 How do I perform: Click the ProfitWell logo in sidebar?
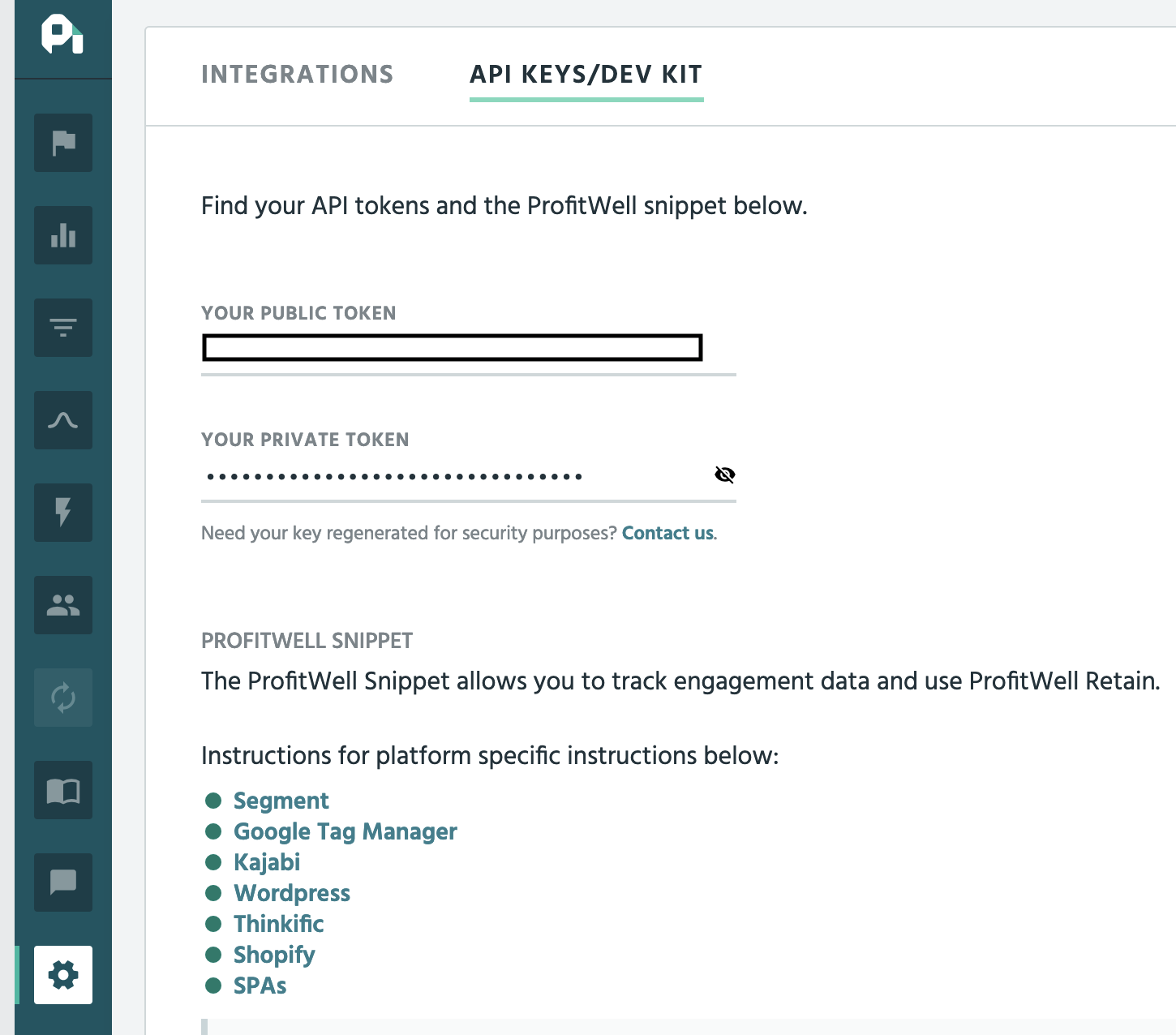point(62,36)
